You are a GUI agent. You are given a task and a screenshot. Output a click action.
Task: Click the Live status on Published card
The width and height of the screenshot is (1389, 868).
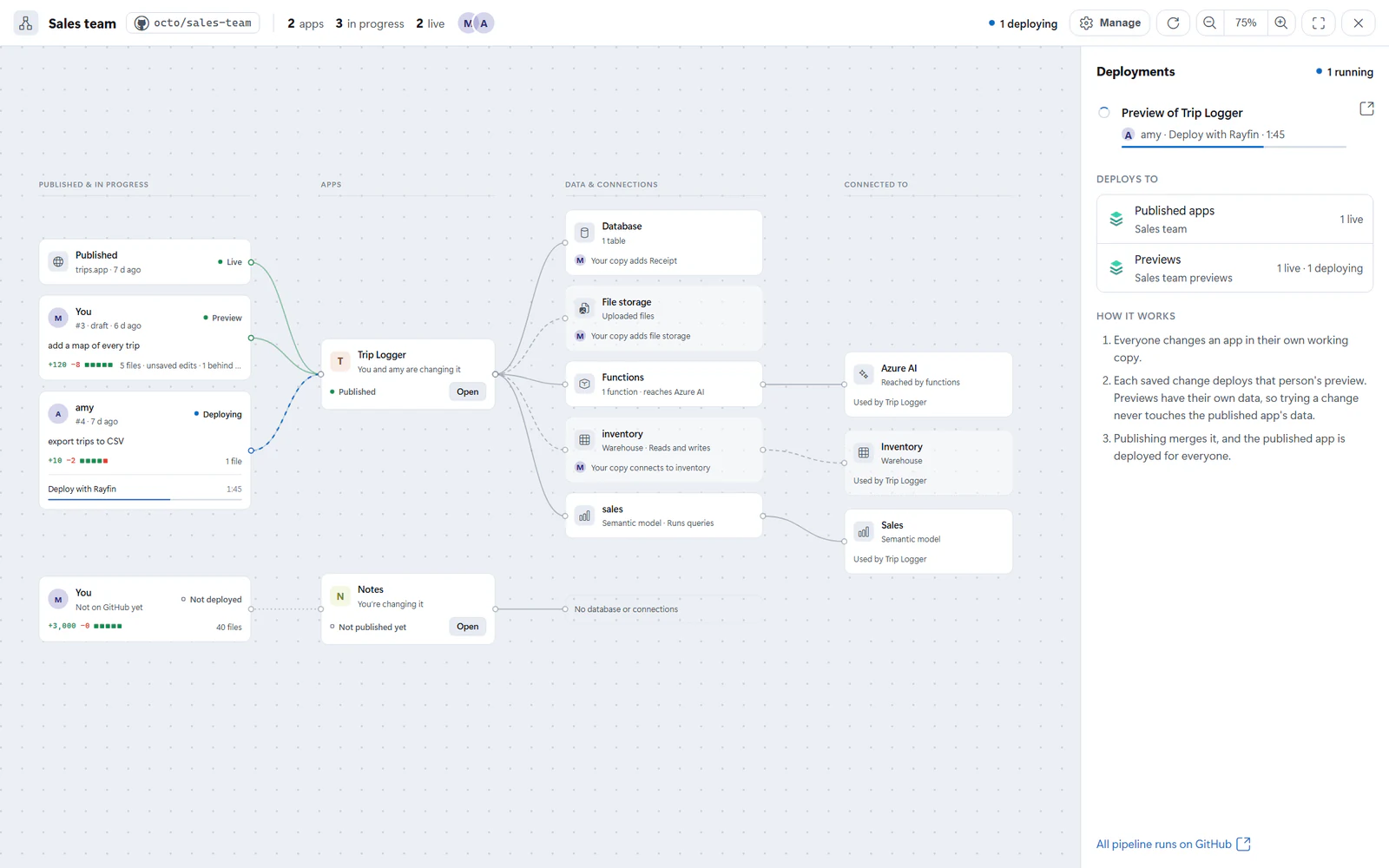point(230,261)
